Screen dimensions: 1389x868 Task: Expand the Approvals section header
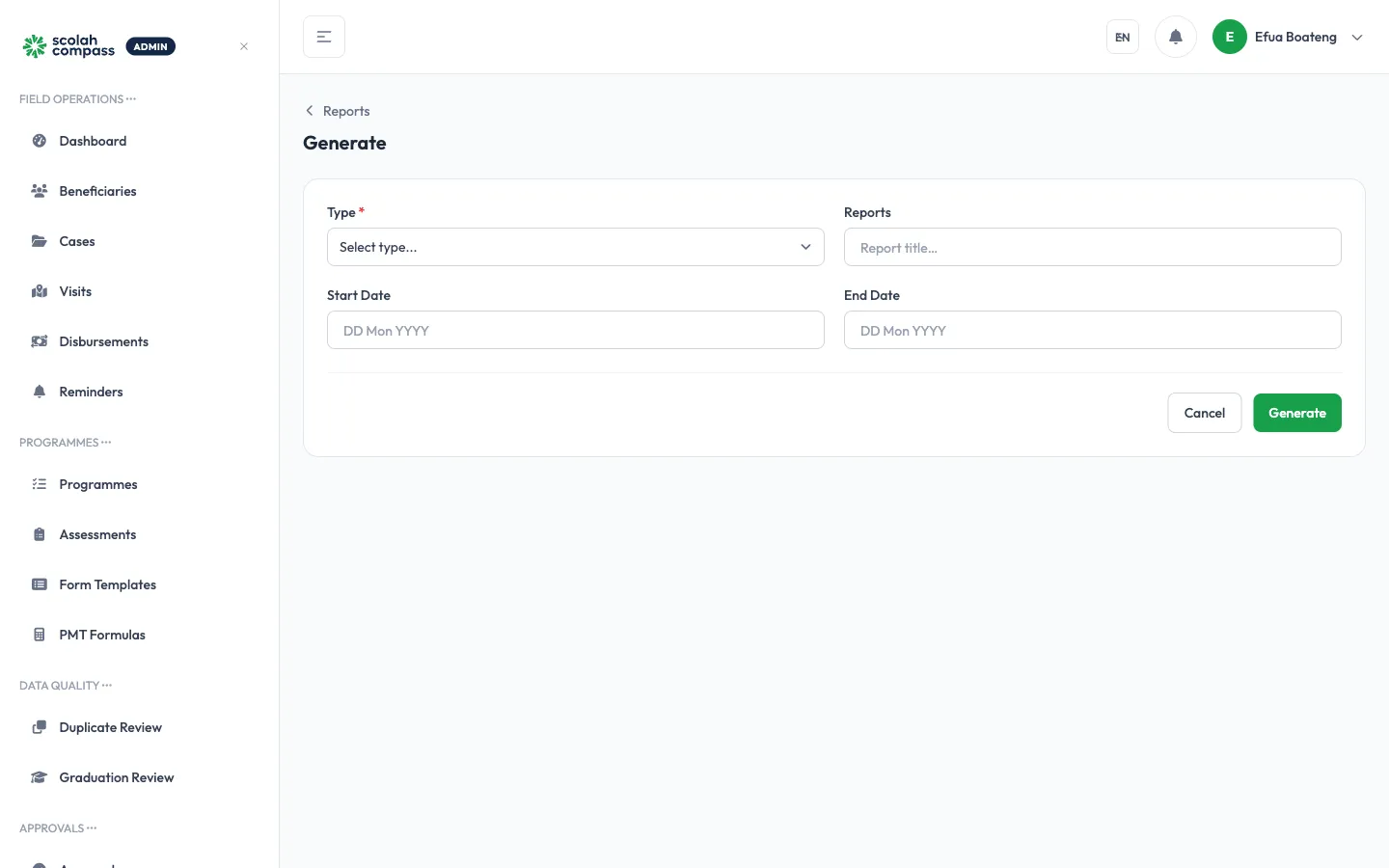pos(58,828)
